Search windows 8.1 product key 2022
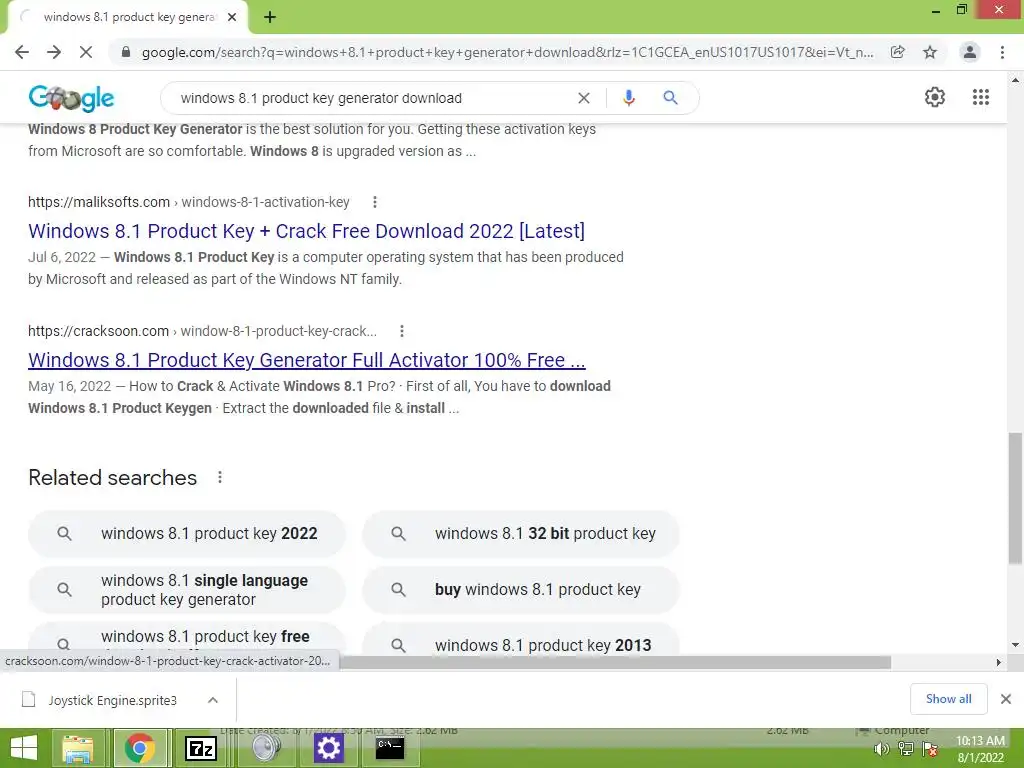The image size is (1024, 768). 187,534
